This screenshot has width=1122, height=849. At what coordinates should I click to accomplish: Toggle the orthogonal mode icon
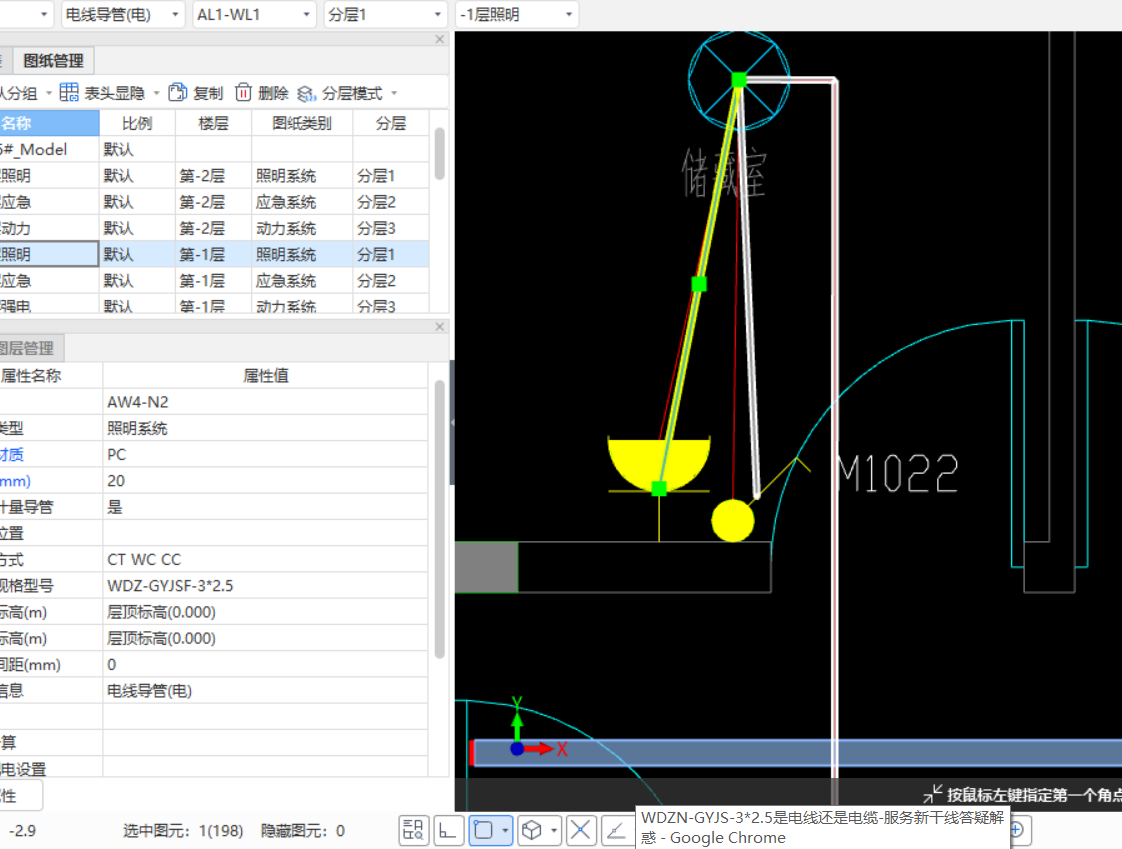tap(448, 830)
